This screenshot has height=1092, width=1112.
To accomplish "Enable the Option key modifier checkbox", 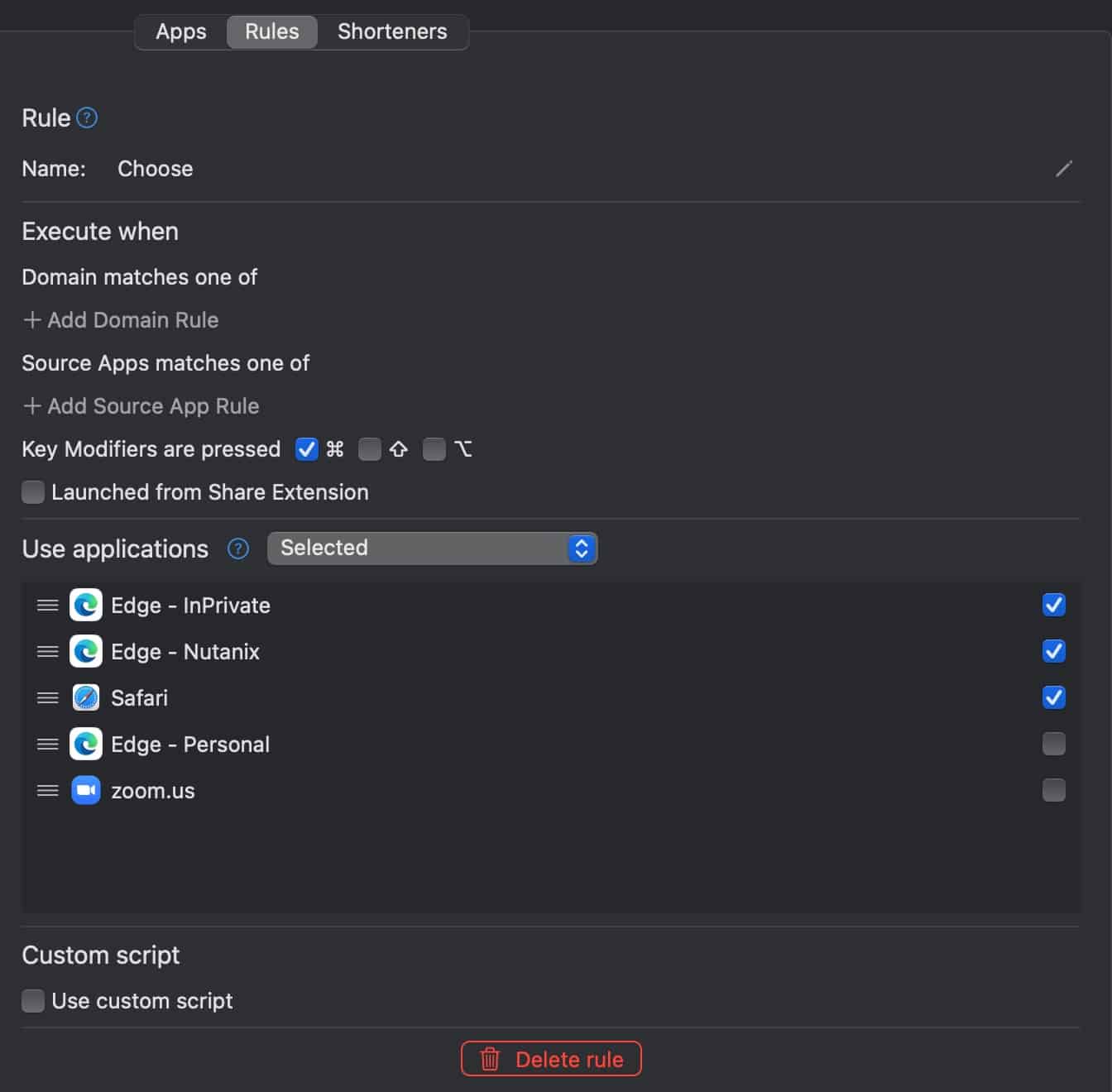I will [434, 449].
